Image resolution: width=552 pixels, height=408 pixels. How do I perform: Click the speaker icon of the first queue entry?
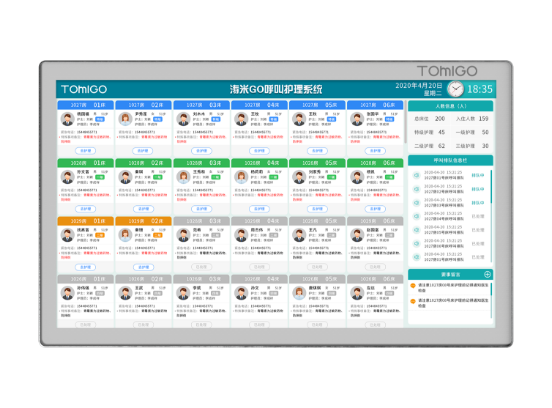click(x=416, y=175)
